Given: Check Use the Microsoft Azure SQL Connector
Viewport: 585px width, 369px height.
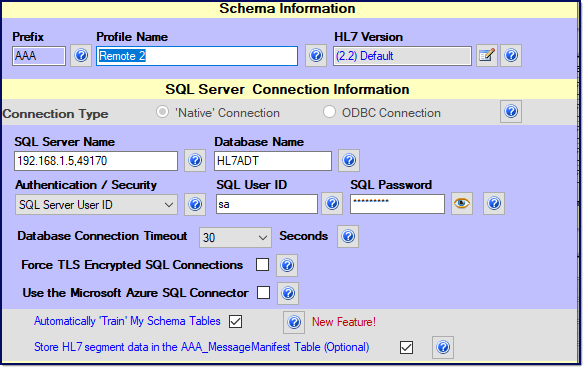Looking at the screenshot, I should tap(263, 293).
